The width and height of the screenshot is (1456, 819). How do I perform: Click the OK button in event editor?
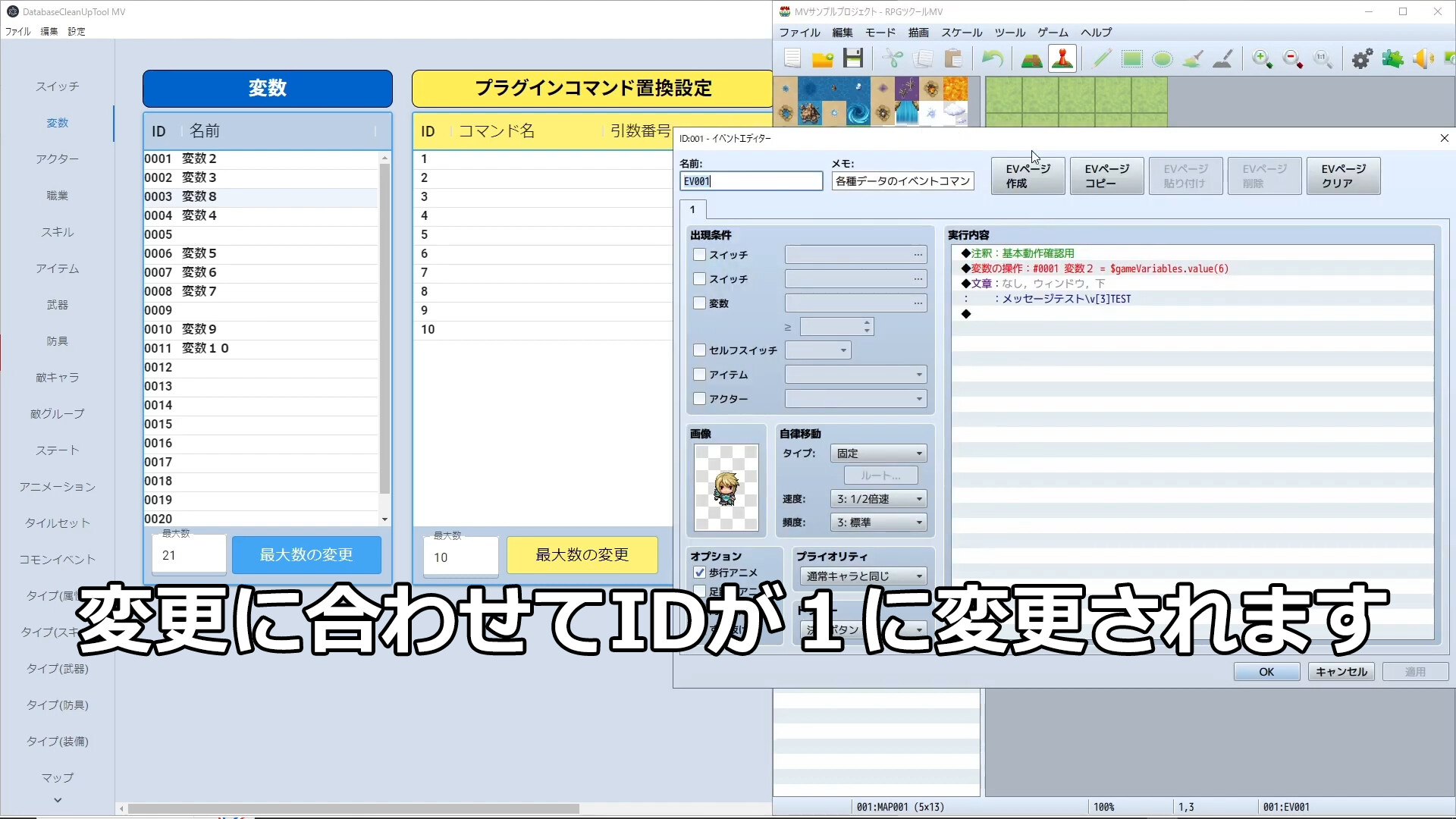[1266, 671]
